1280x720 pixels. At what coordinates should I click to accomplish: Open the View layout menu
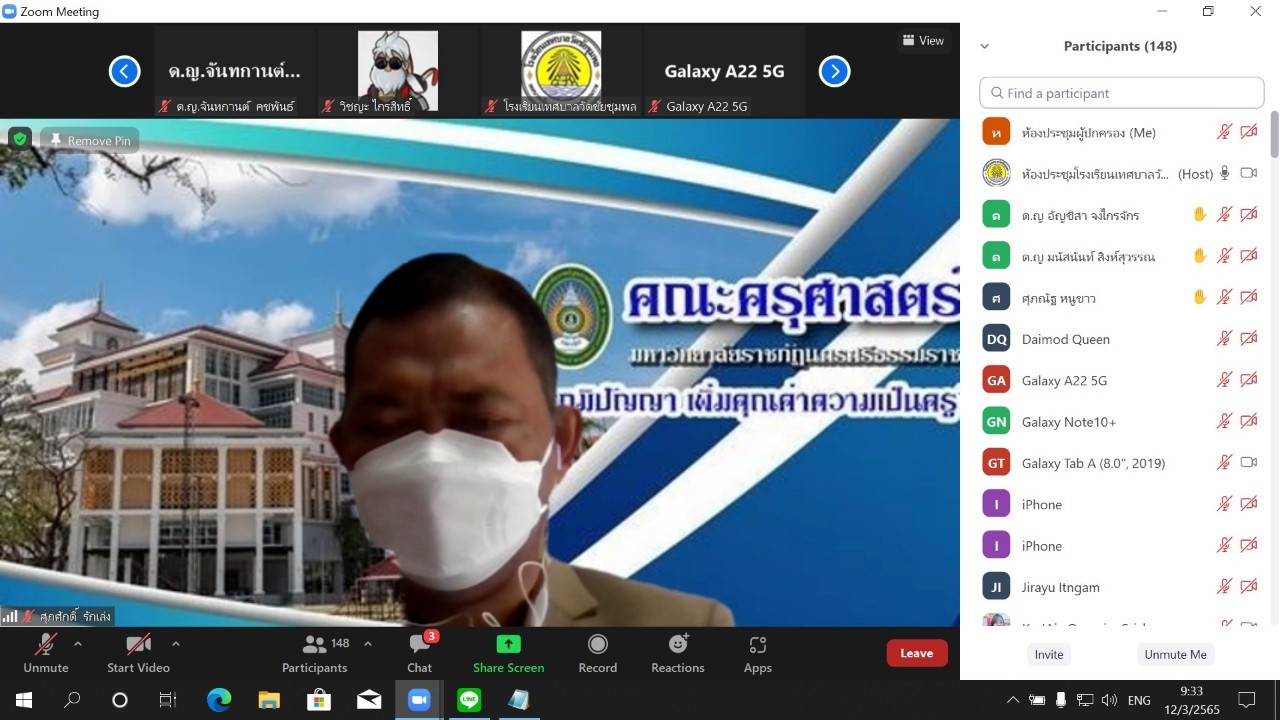pos(923,41)
